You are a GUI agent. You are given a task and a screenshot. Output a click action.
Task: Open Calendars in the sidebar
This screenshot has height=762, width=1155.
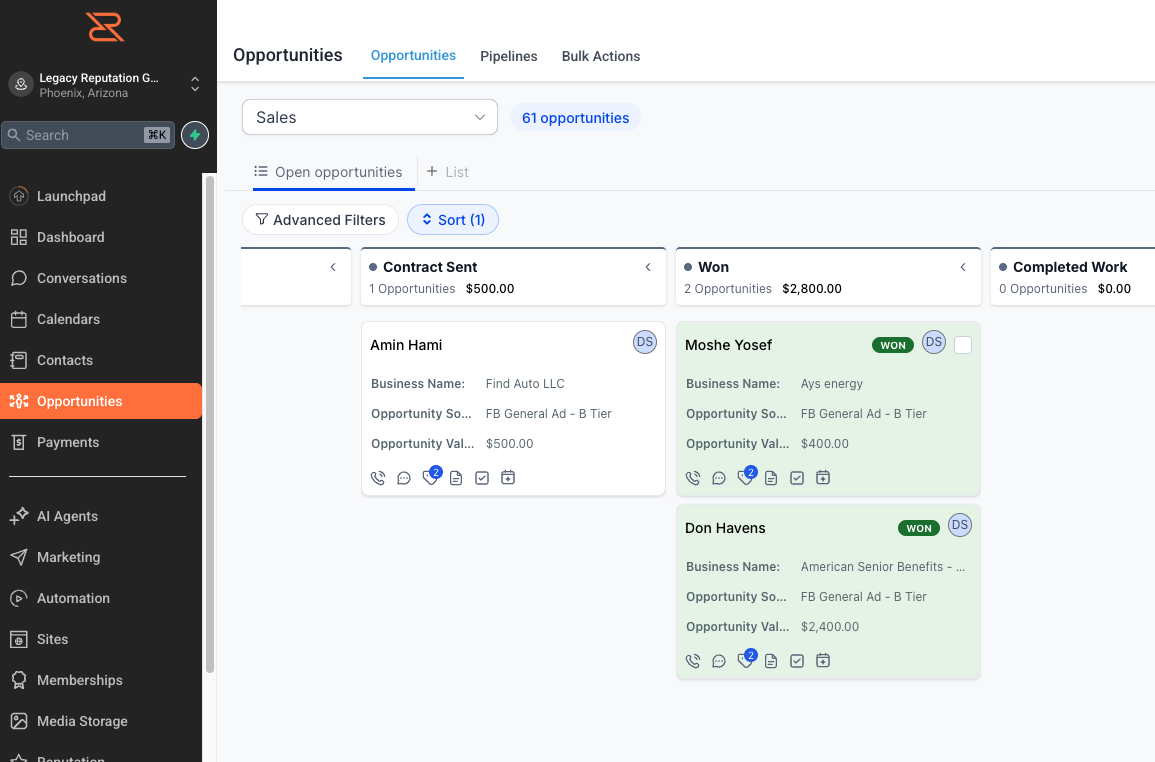[x=101, y=319]
